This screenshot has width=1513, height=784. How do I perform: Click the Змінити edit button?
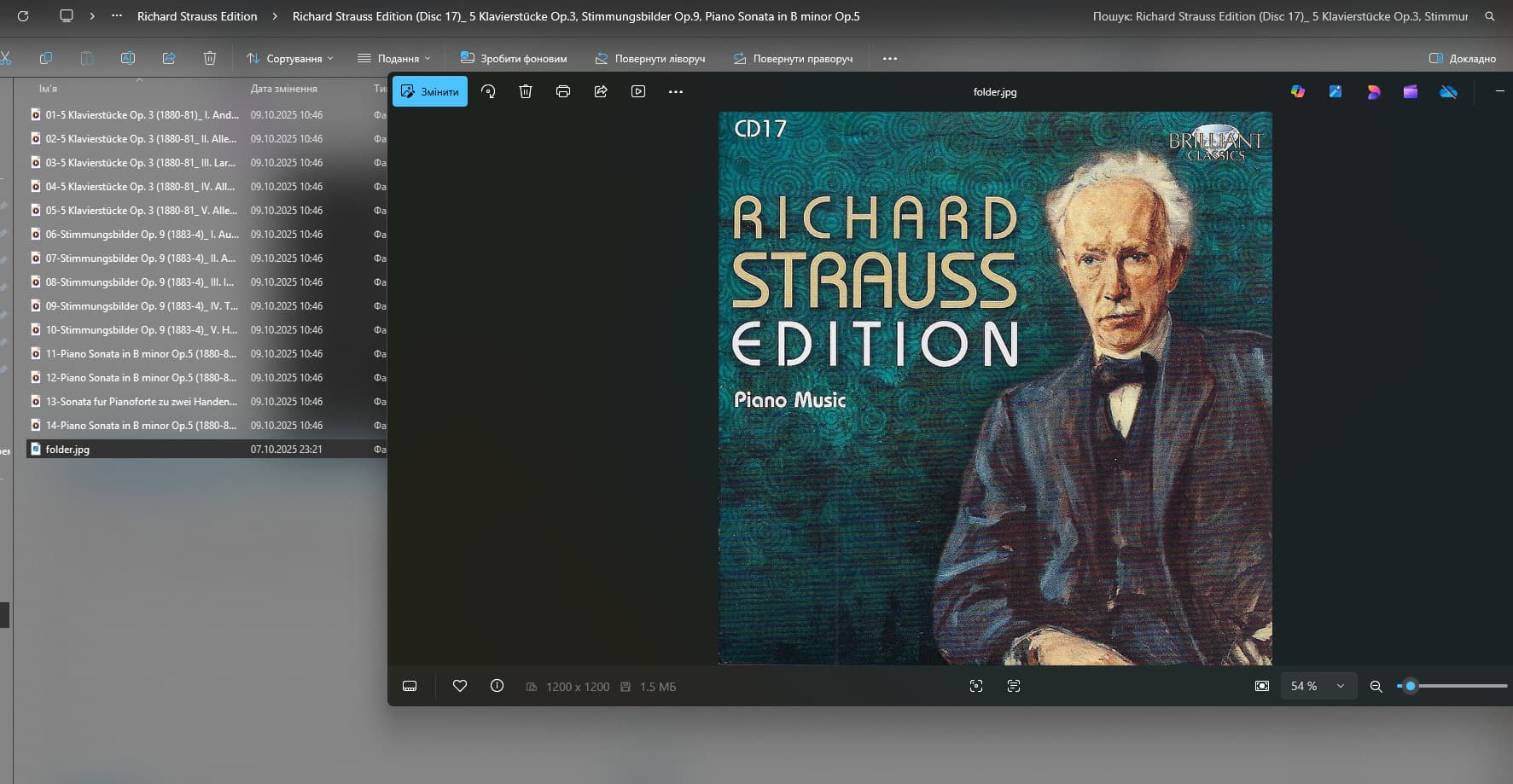tap(430, 91)
